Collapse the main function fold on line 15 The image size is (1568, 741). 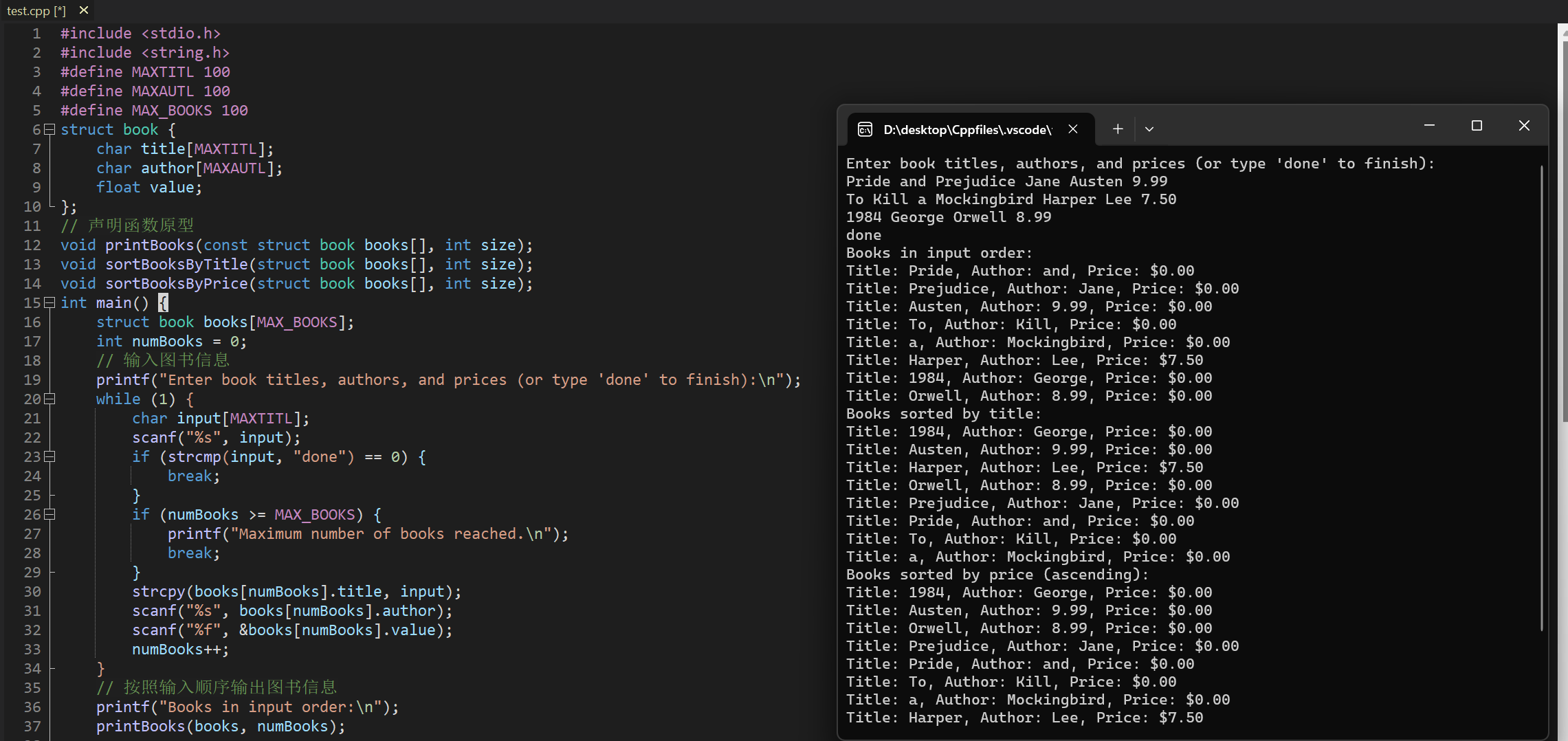pyautogui.click(x=49, y=302)
